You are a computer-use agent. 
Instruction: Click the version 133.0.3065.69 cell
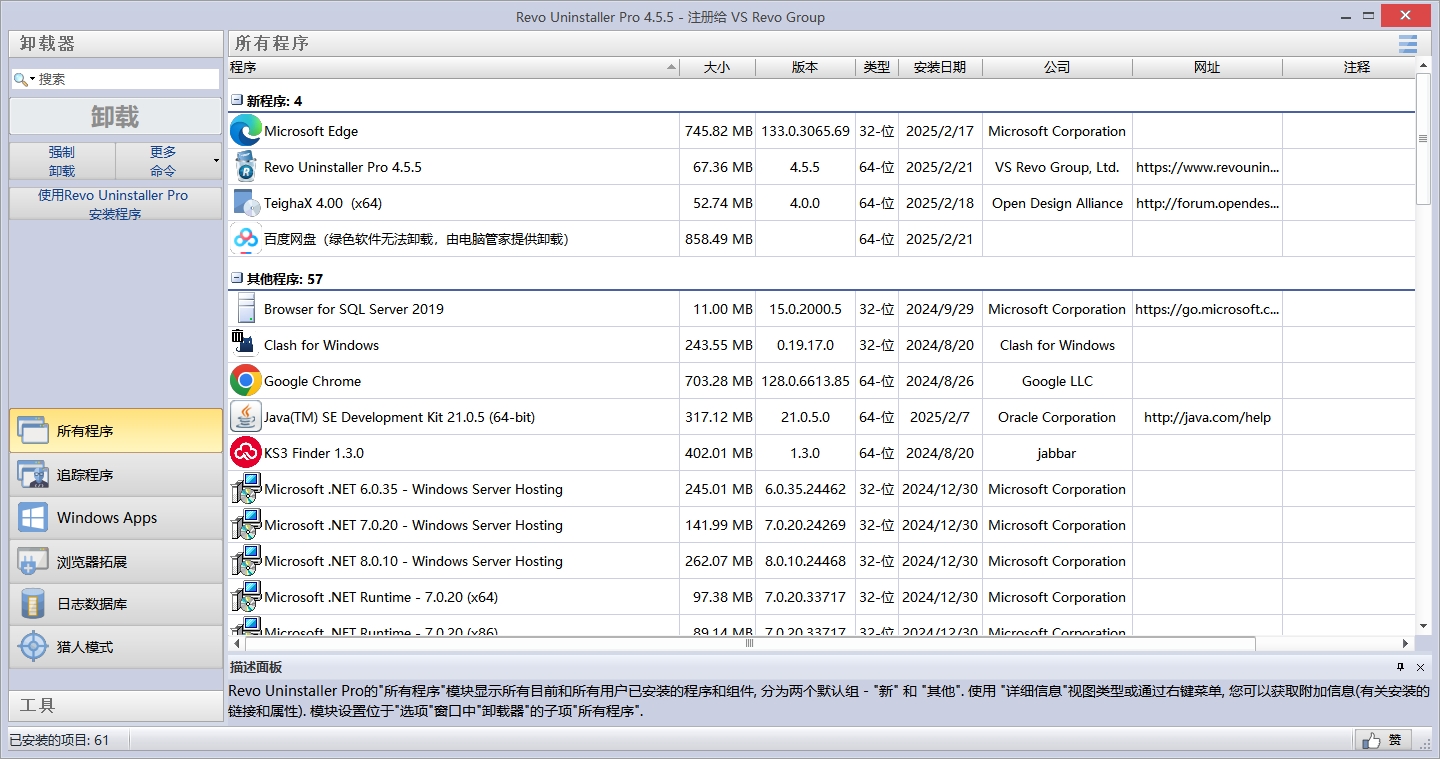(x=805, y=131)
